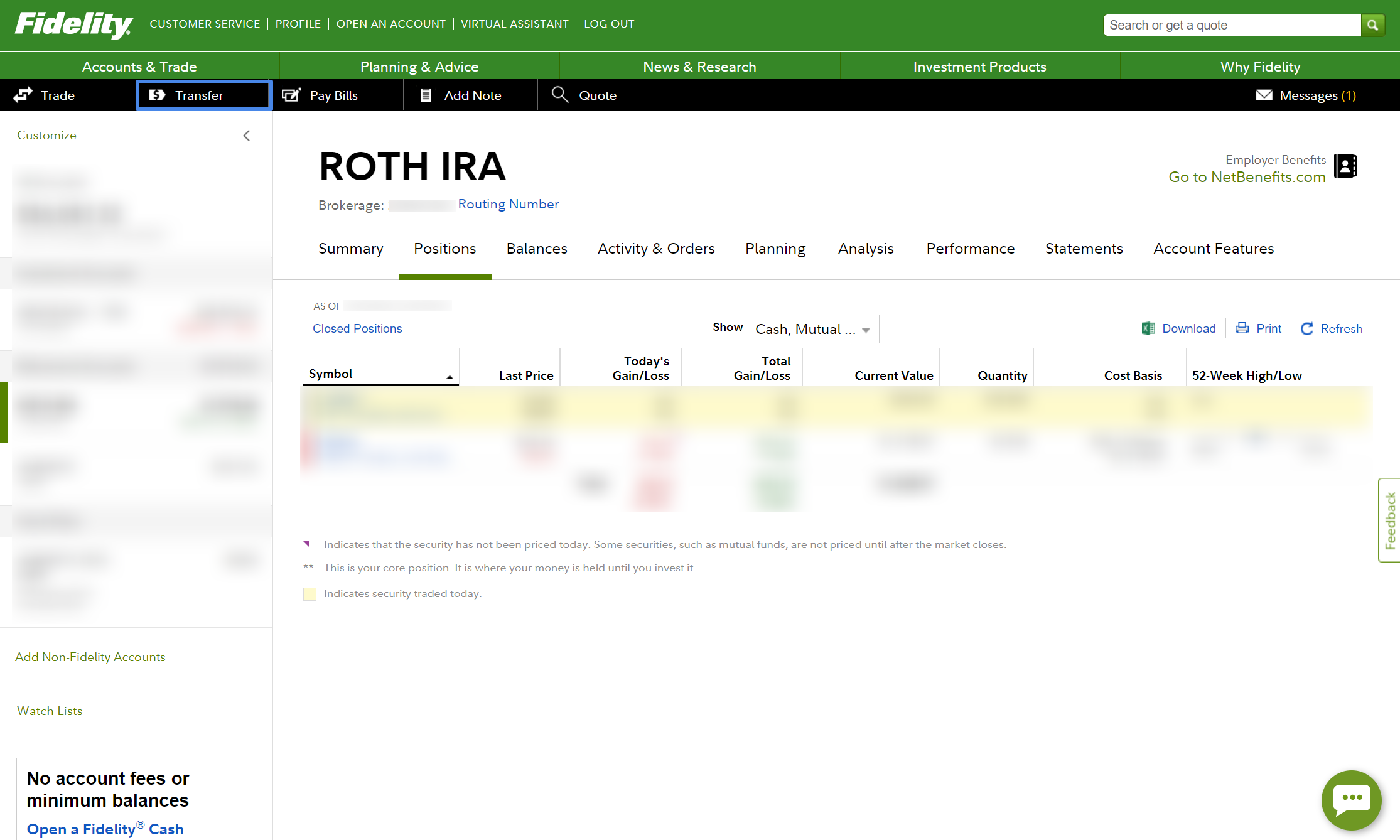
Task: Open the Performance tab
Action: click(x=971, y=249)
